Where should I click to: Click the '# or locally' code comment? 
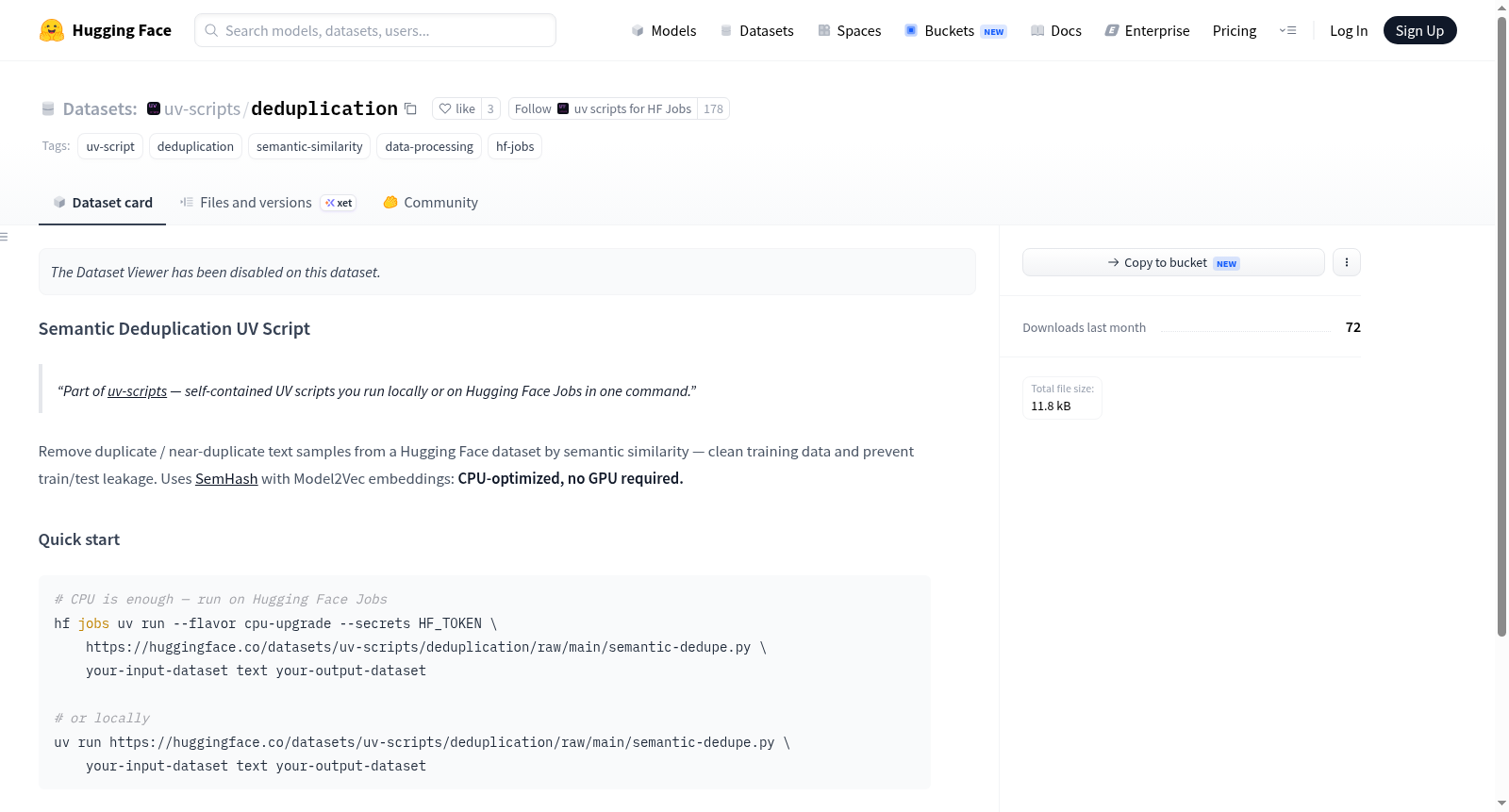pos(102,718)
